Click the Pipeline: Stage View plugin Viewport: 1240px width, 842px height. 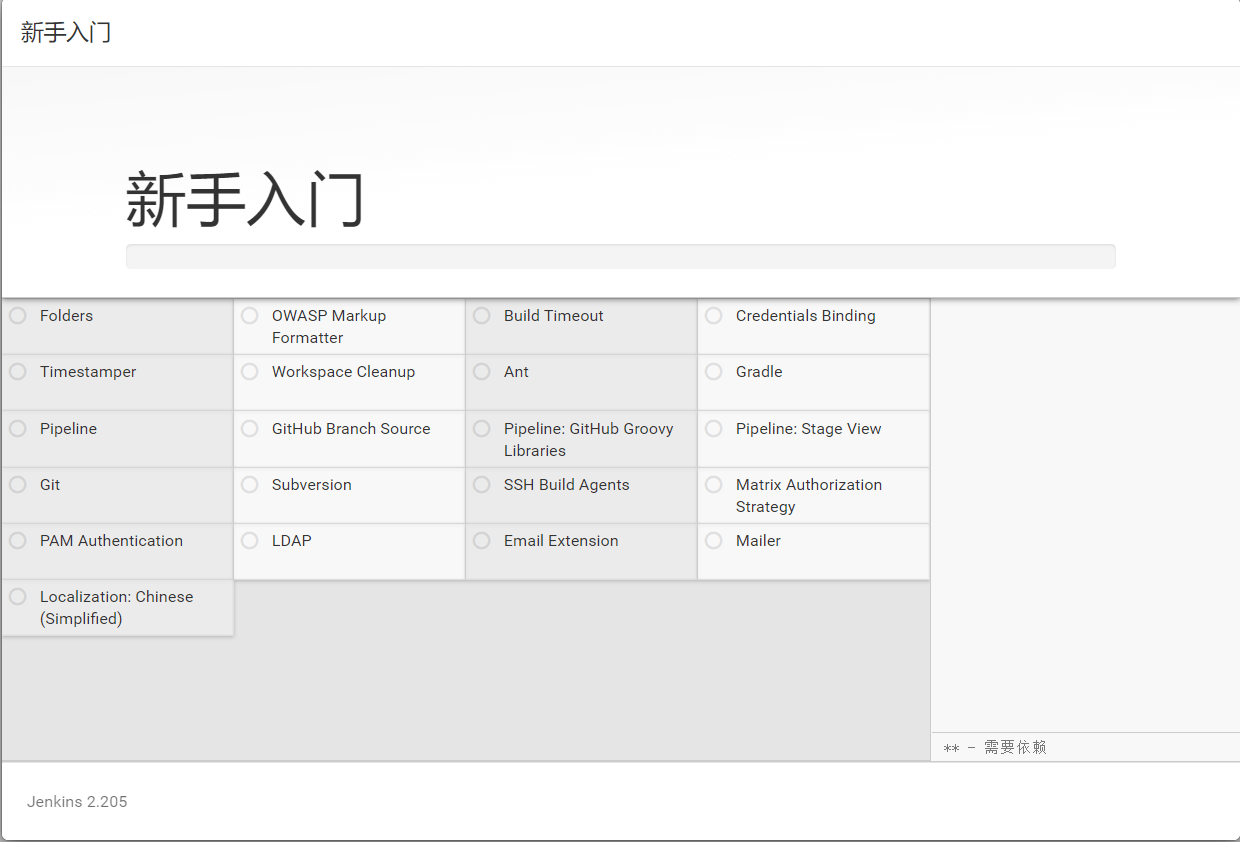click(x=808, y=429)
